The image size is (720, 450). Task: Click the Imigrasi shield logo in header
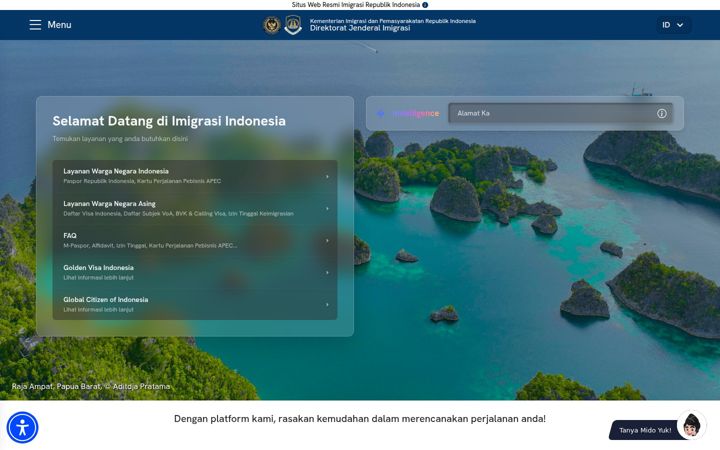(x=293, y=25)
